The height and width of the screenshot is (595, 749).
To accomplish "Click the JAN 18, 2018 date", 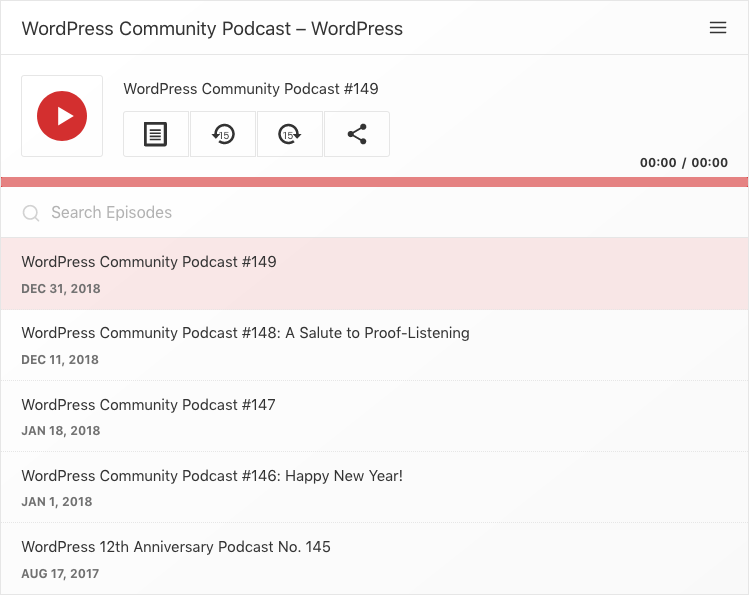I will tap(61, 431).
